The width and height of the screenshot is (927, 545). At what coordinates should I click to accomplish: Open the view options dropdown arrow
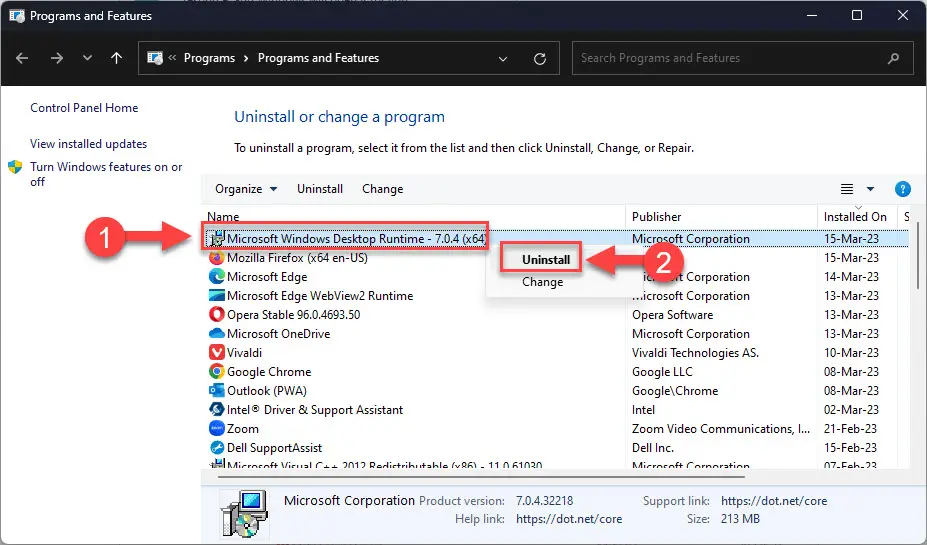tap(870, 189)
